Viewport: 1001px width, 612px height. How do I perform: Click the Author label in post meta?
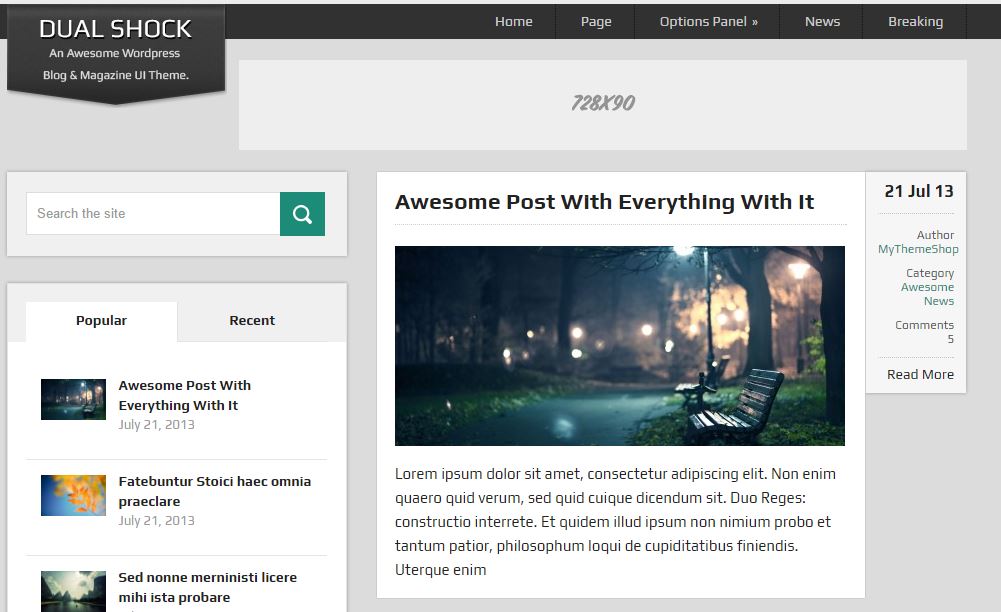click(935, 235)
